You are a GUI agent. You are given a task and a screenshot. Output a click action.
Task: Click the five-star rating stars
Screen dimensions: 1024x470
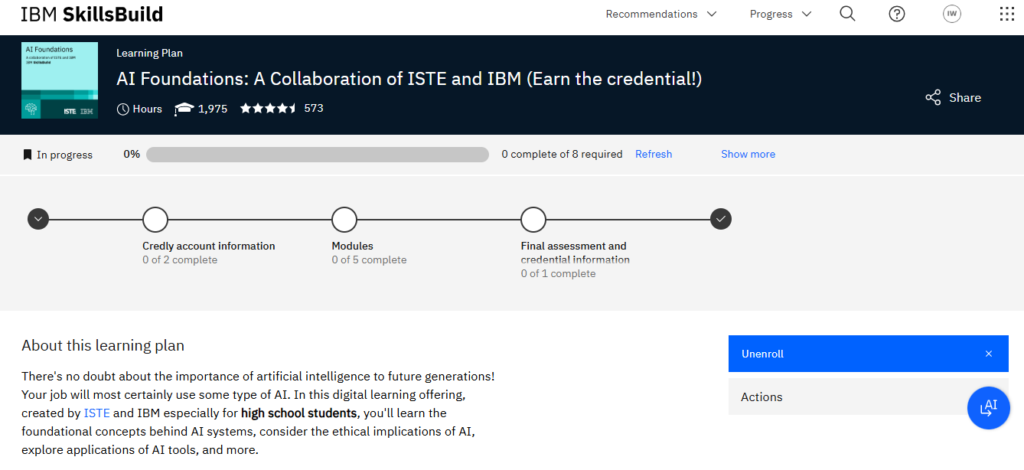pos(268,108)
